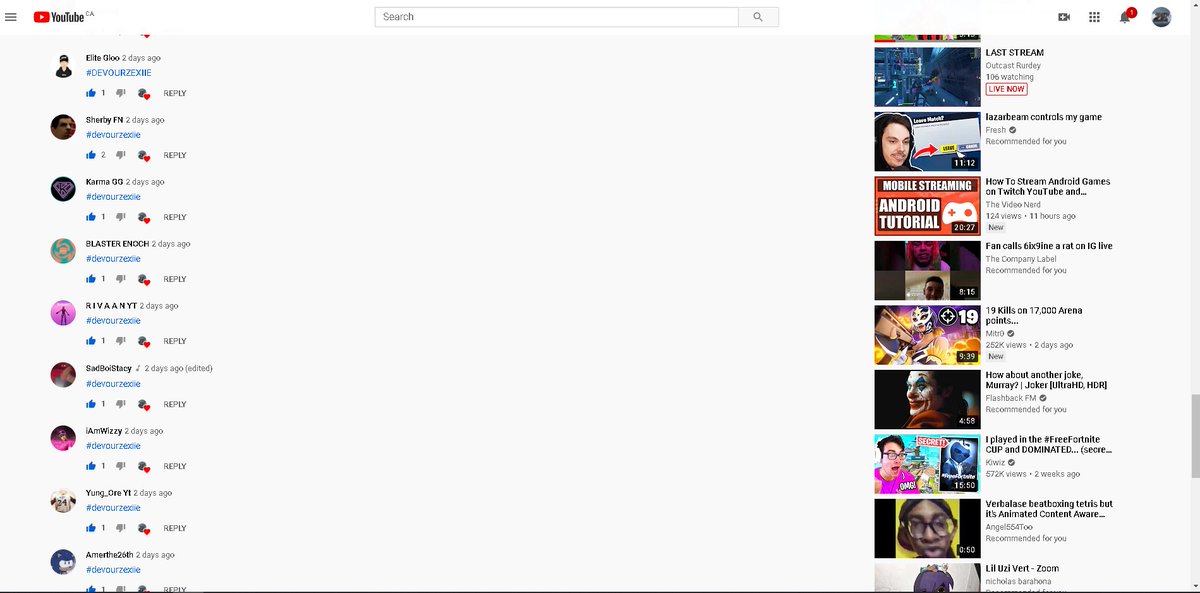Screen dimensions: 1200x593
Task: Dislike Sherby FN's comment
Action: [120, 155]
